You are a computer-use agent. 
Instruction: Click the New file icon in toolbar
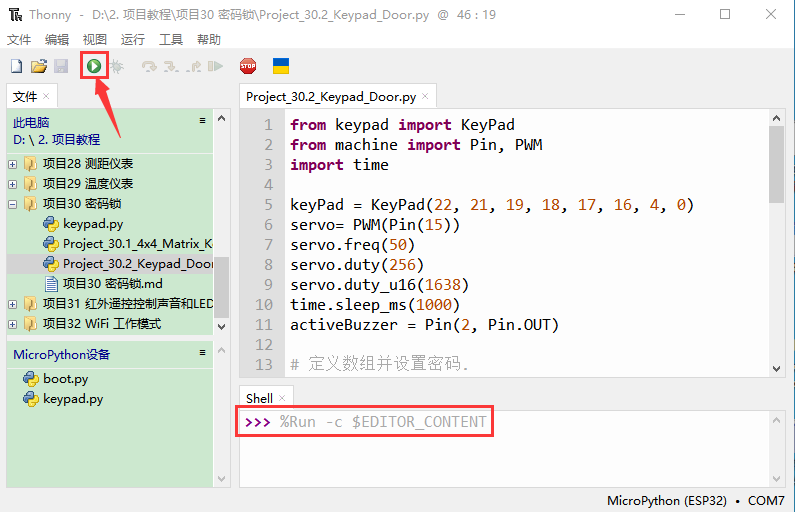pyautogui.click(x=16, y=66)
